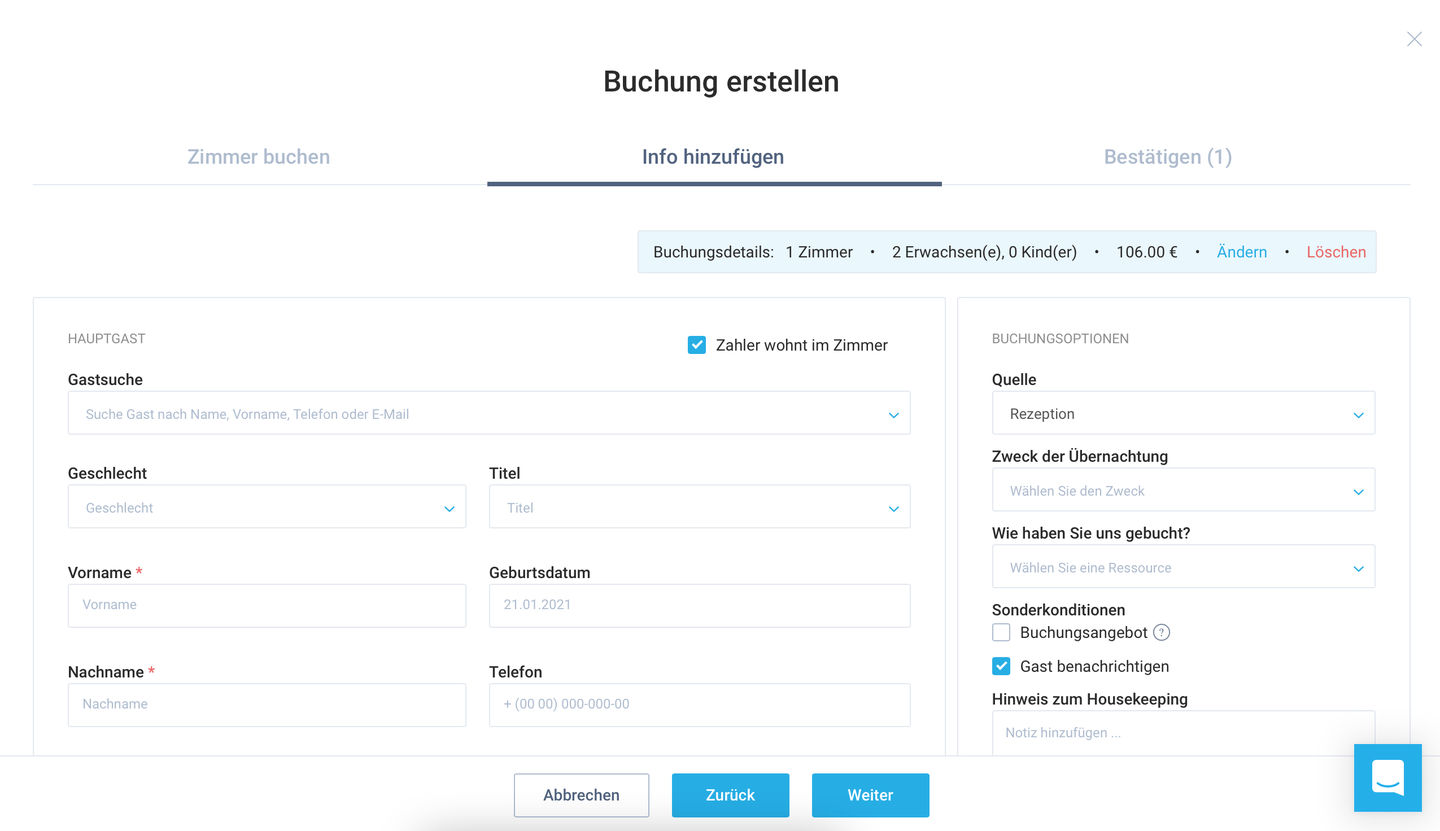The width and height of the screenshot is (1440, 831).
Task: Open the chat support widget
Action: point(1387,777)
